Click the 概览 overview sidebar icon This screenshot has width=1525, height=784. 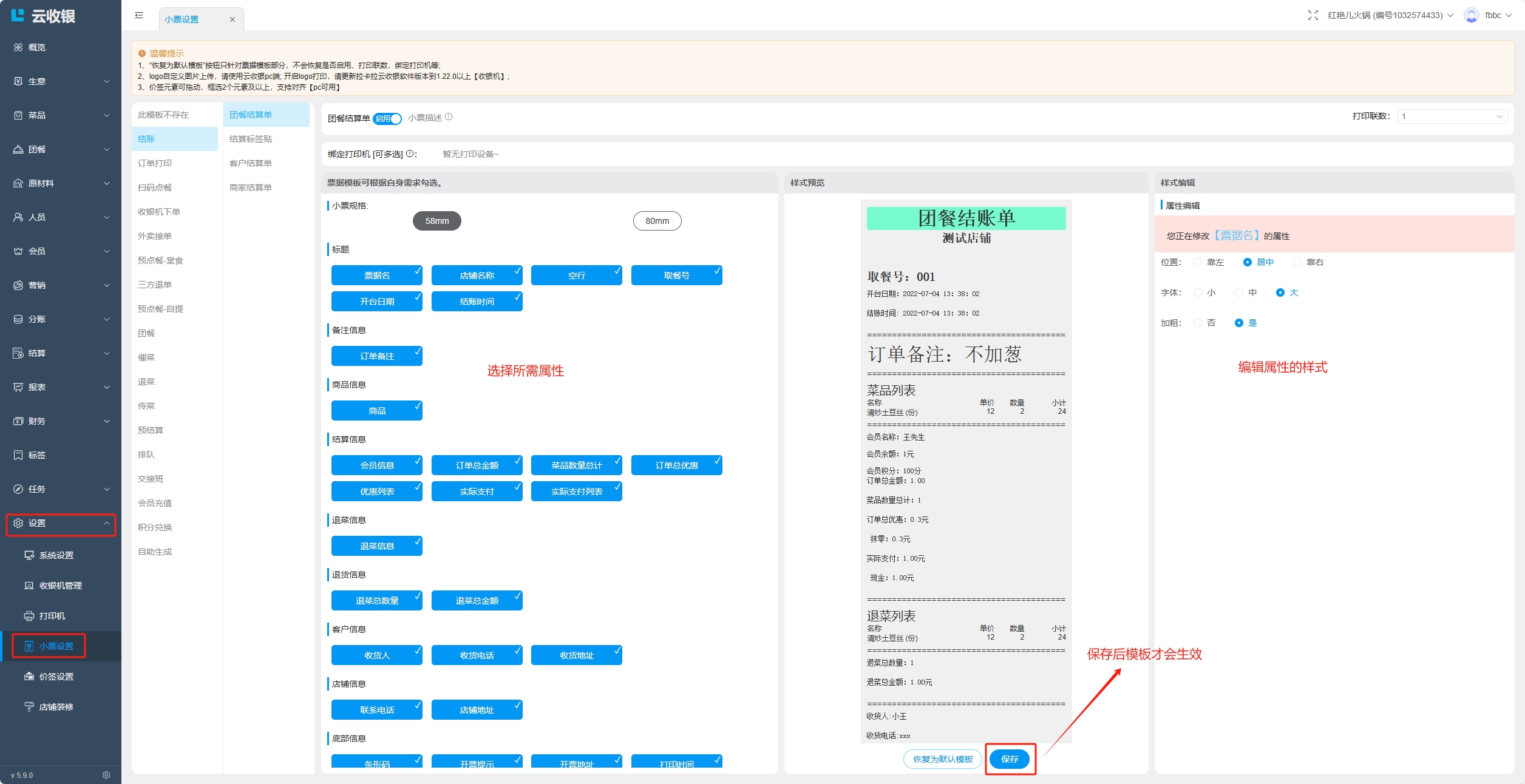[x=18, y=47]
